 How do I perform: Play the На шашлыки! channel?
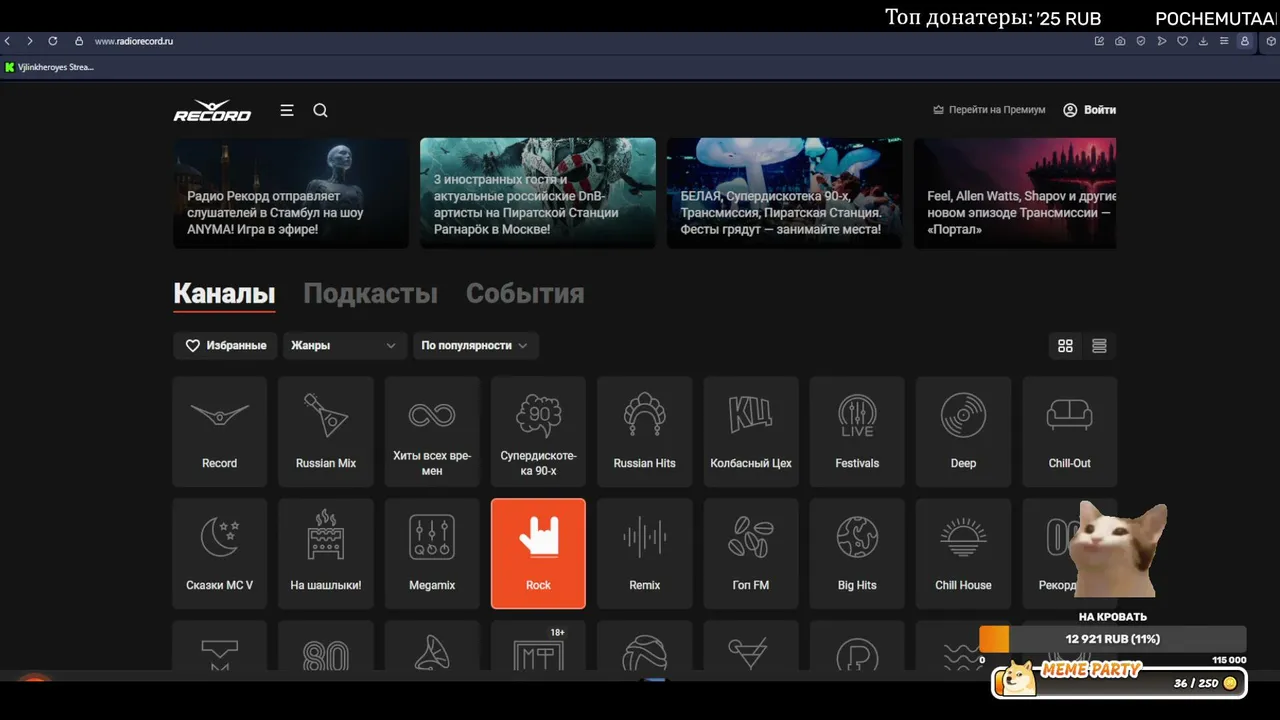click(x=326, y=553)
